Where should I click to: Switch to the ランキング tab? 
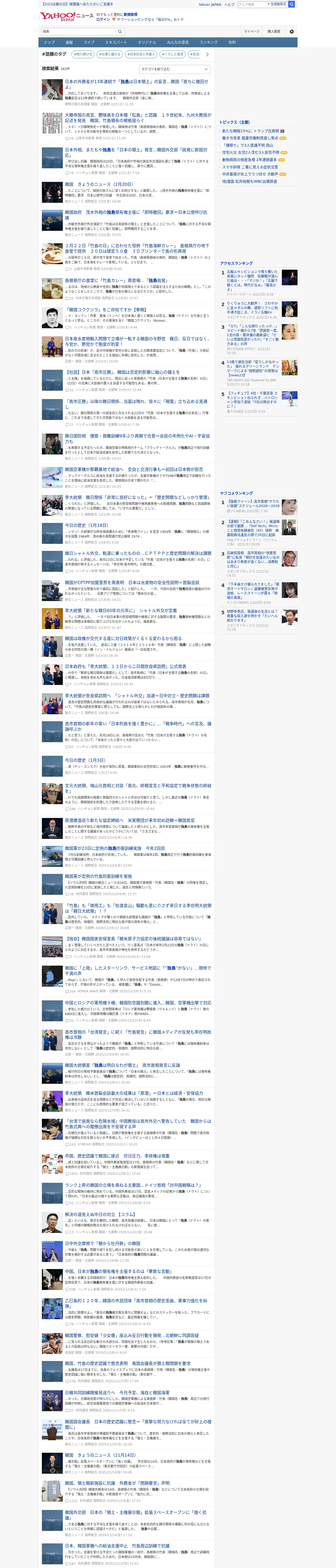(x=209, y=43)
